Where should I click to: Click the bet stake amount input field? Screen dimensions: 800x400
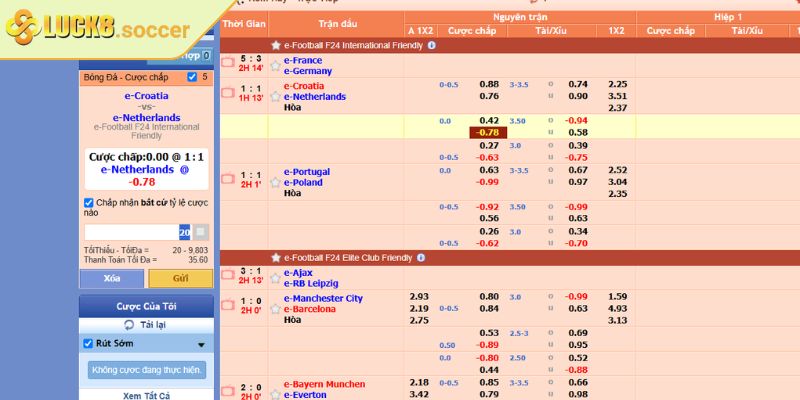click(130, 232)
